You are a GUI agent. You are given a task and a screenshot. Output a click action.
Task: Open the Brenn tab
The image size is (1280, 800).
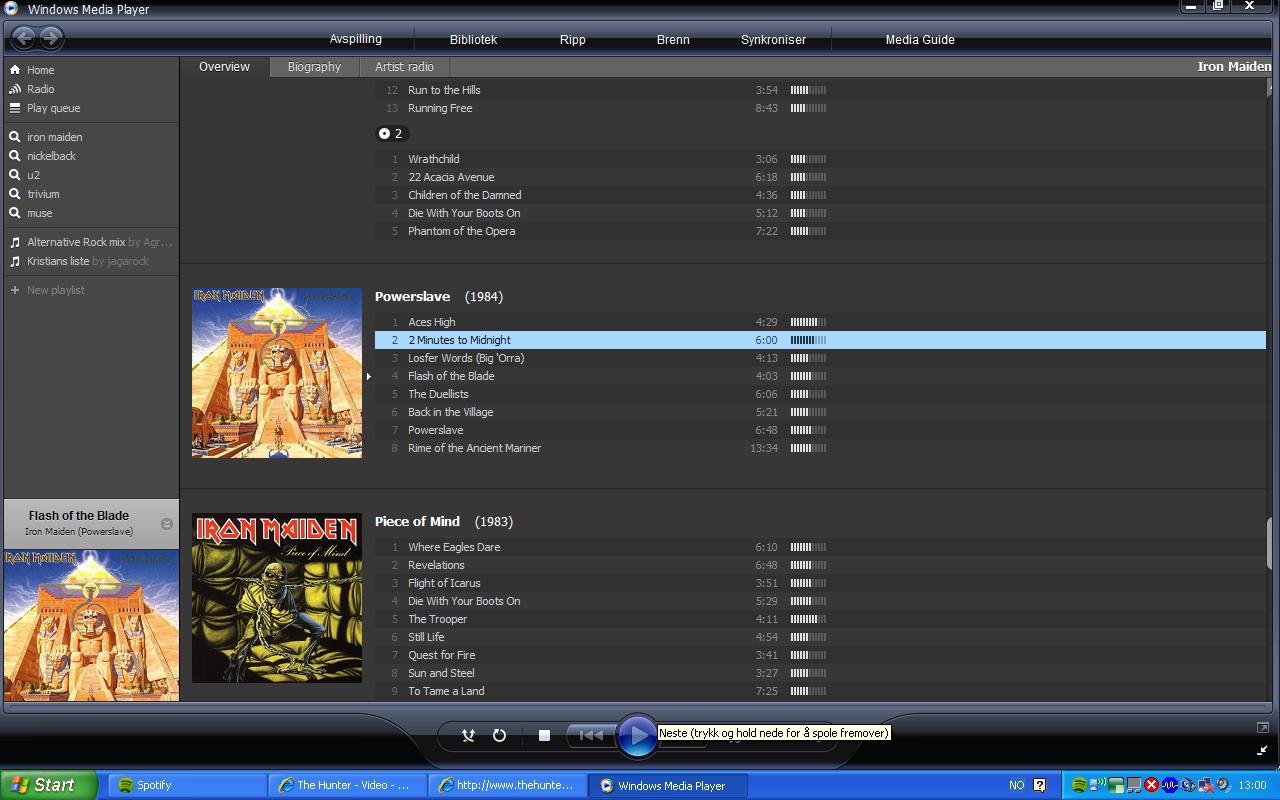coord(673,40)
